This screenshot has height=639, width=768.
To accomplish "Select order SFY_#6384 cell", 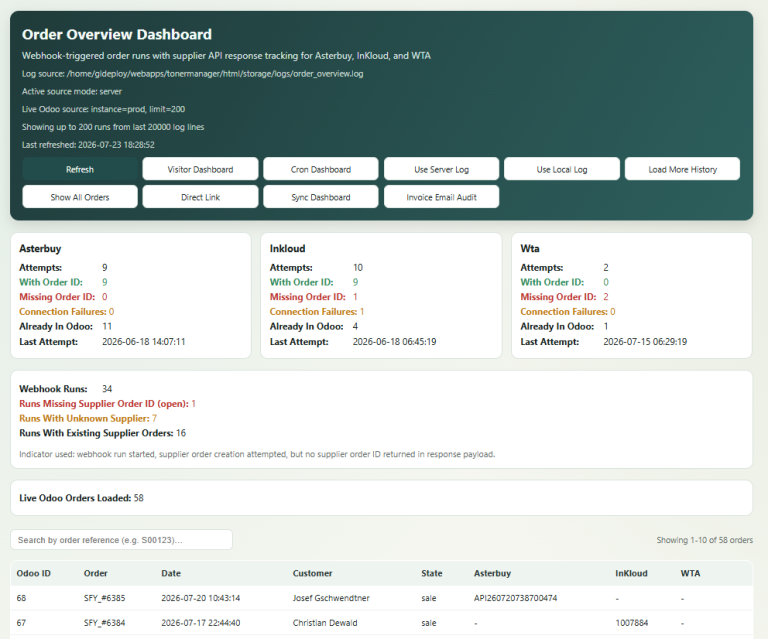I will 104,623.
